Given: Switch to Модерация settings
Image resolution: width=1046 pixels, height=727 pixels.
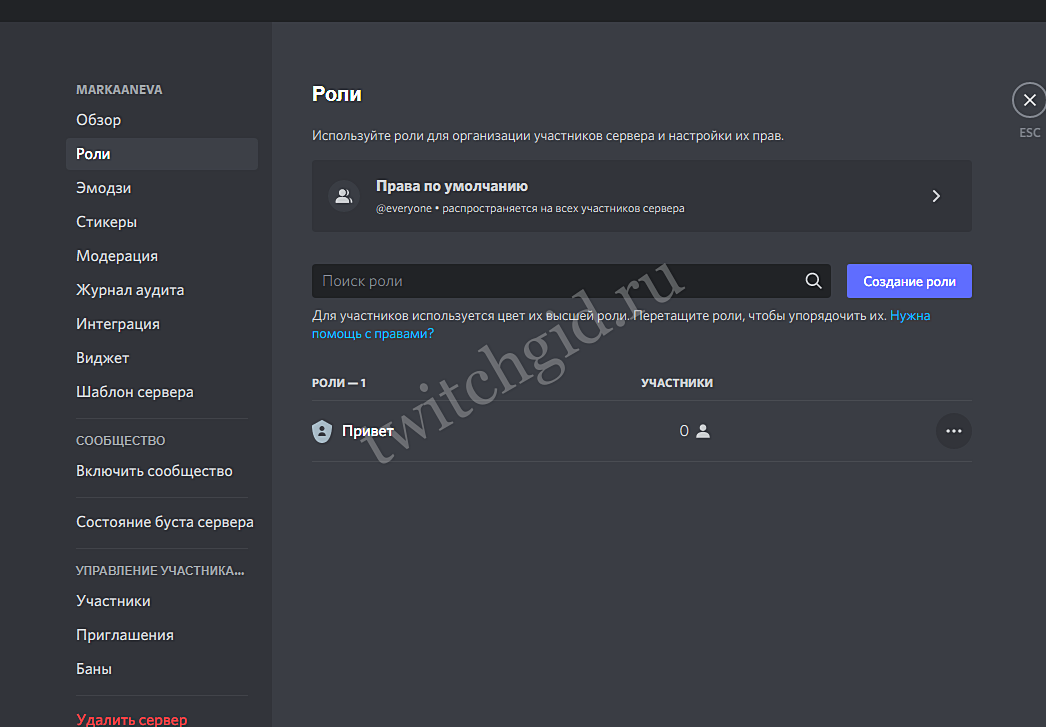Looking at the screenshot, I should [117, 256].
